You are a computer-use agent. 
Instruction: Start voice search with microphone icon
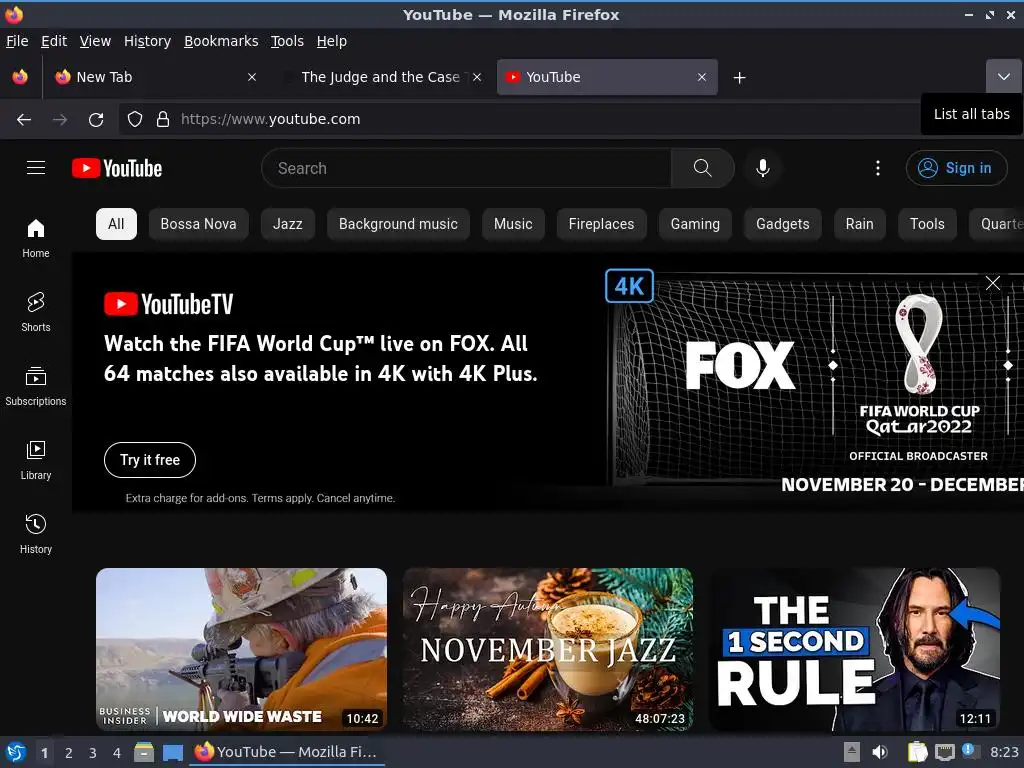pos(762,168)
